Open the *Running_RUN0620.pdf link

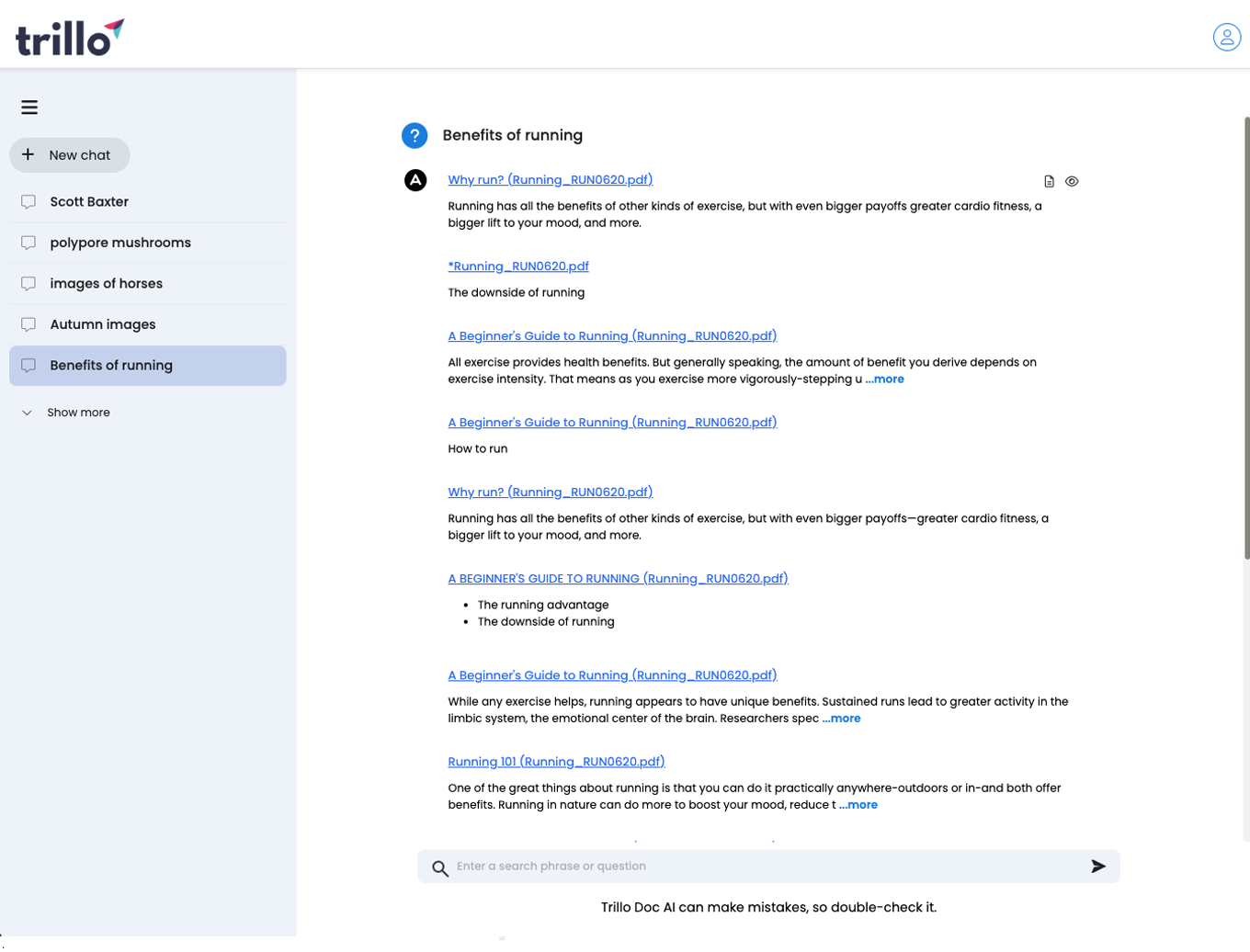point(518,266)
